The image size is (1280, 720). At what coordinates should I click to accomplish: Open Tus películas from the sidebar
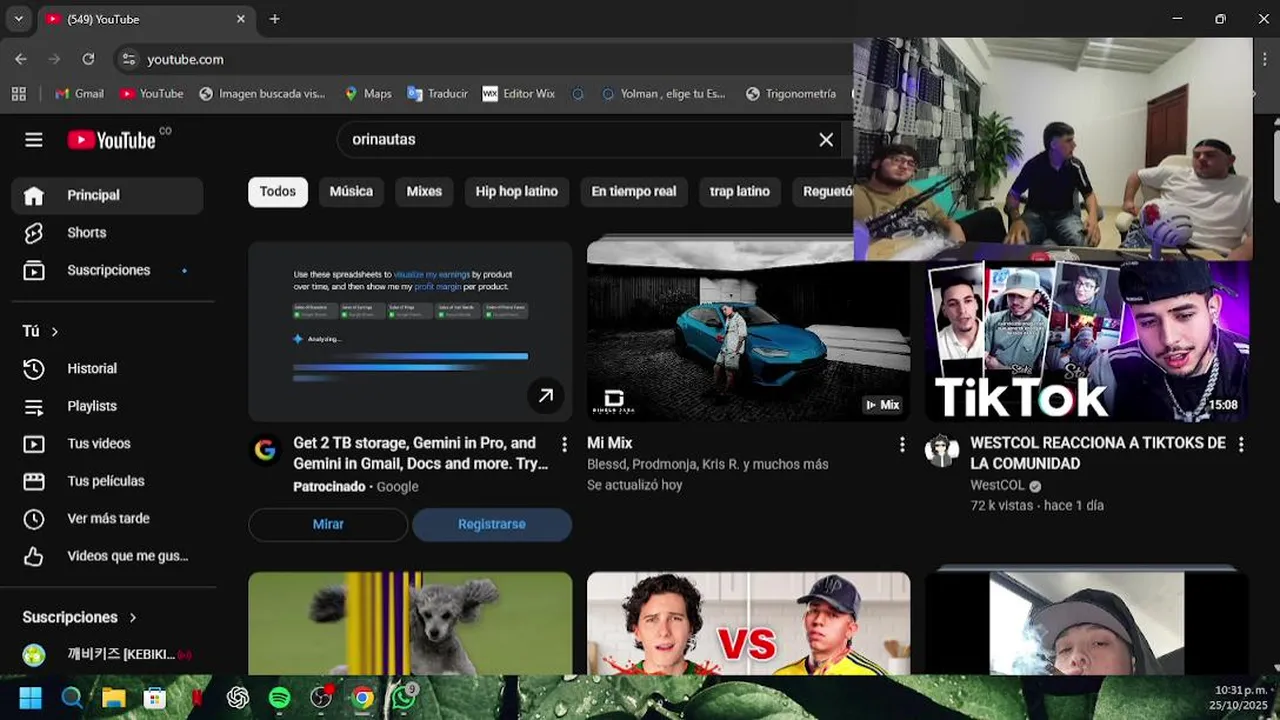(107, 481)
